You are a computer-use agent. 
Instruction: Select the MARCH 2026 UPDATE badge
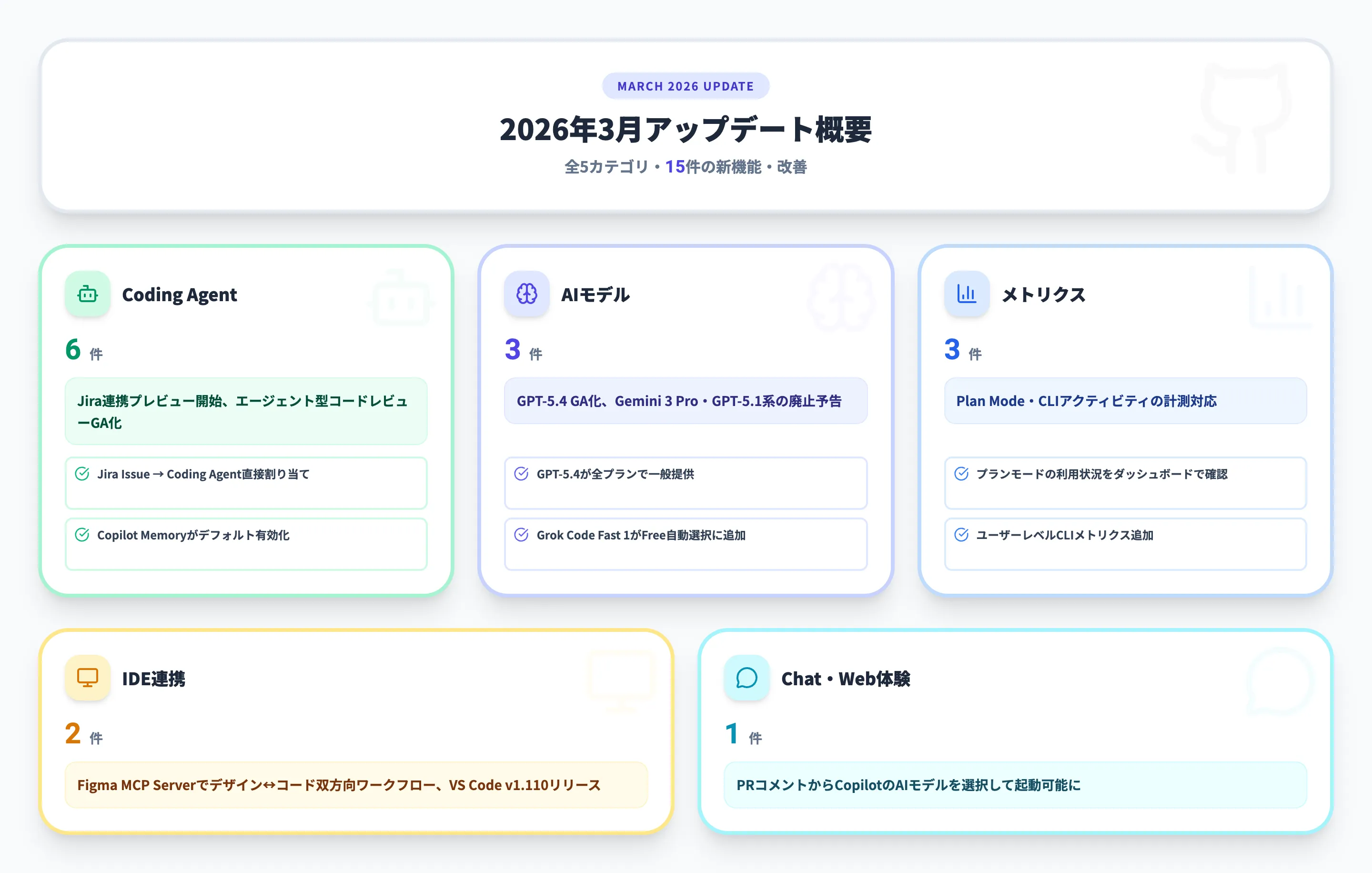click(x=686, y=86)
